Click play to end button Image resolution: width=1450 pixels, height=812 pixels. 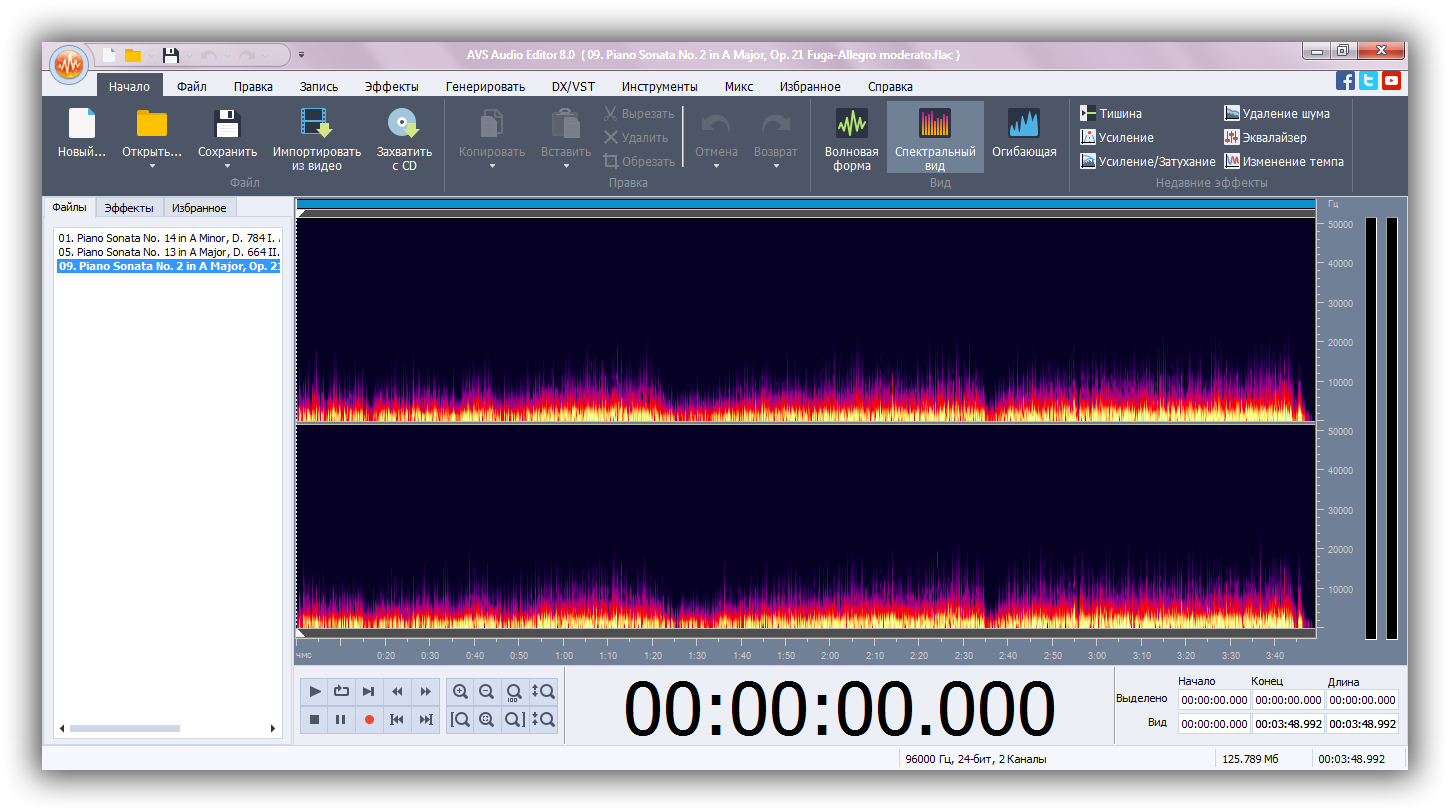pyautogui.click(x=369, y=691)
